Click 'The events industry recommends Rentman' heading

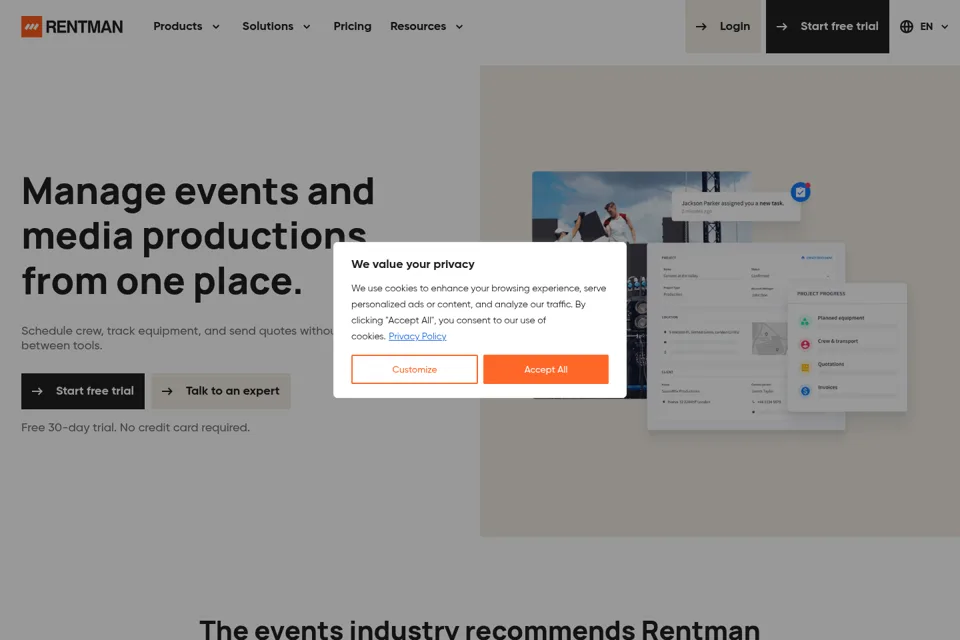[x=479, y=629]
